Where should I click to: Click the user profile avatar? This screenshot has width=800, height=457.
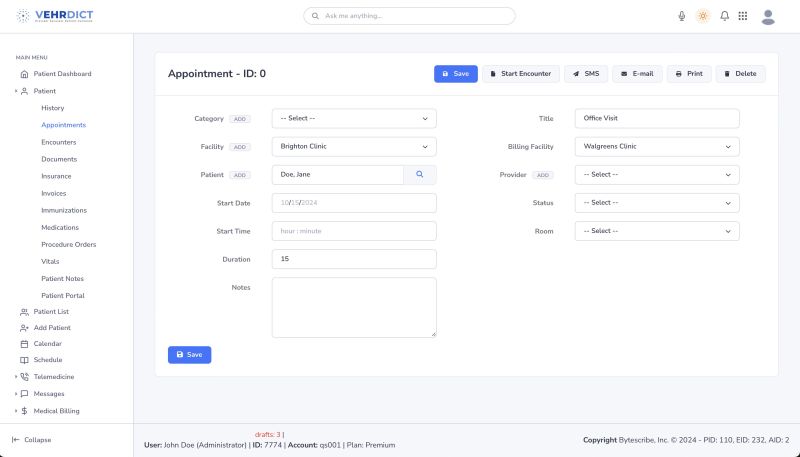768,16
